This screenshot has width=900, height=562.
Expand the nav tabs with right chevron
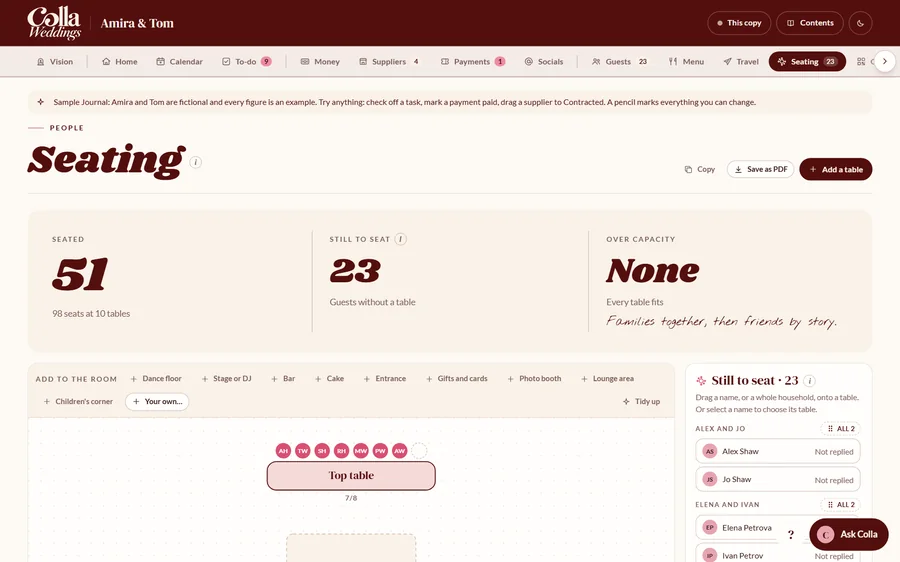(x=885, y=61)
